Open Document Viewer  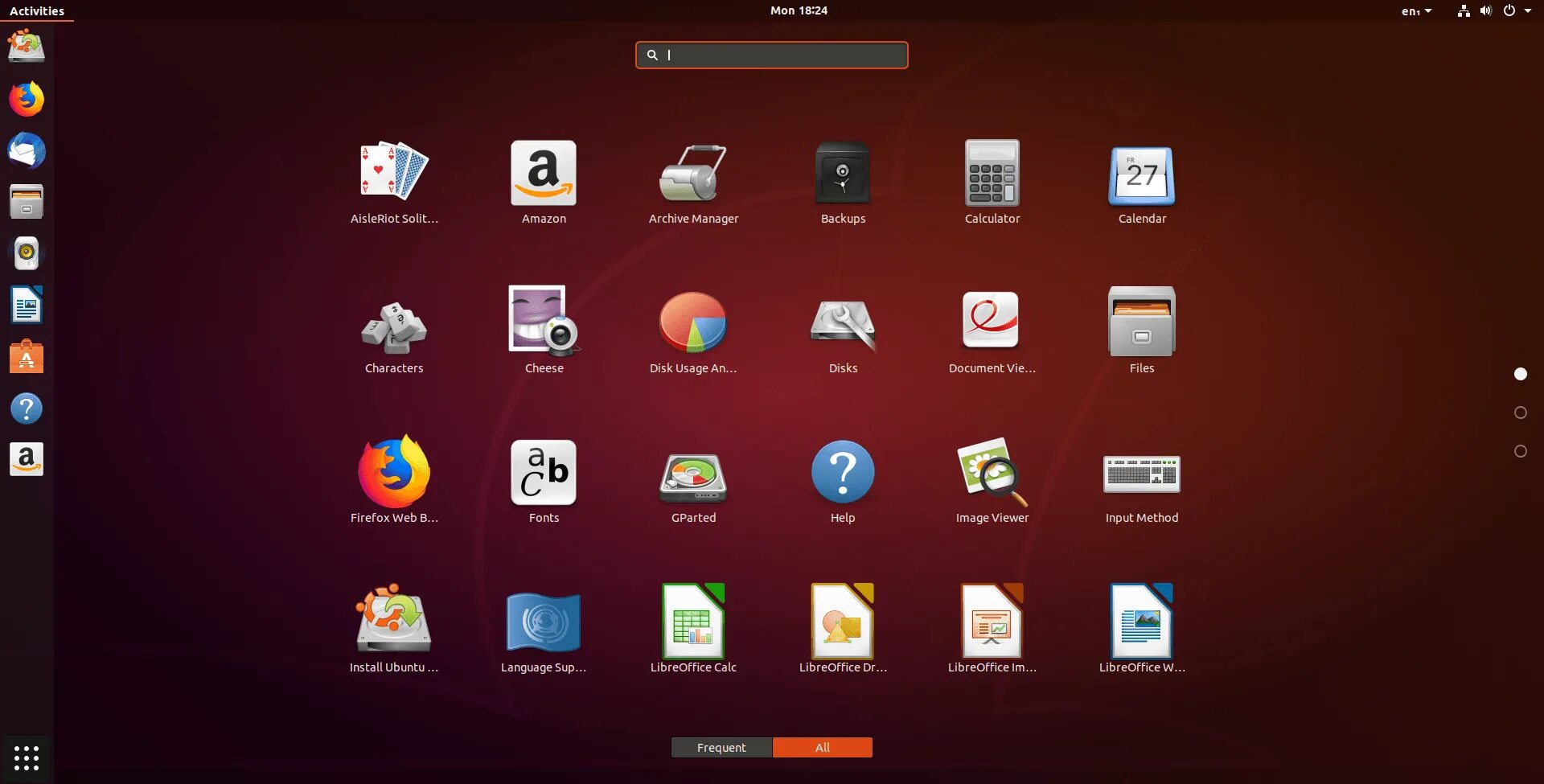point(992,333)
